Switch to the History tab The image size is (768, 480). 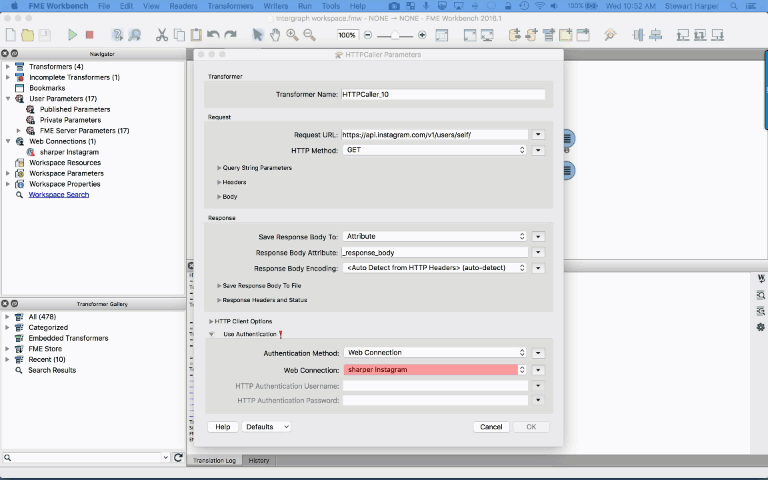tap(258, 460)
